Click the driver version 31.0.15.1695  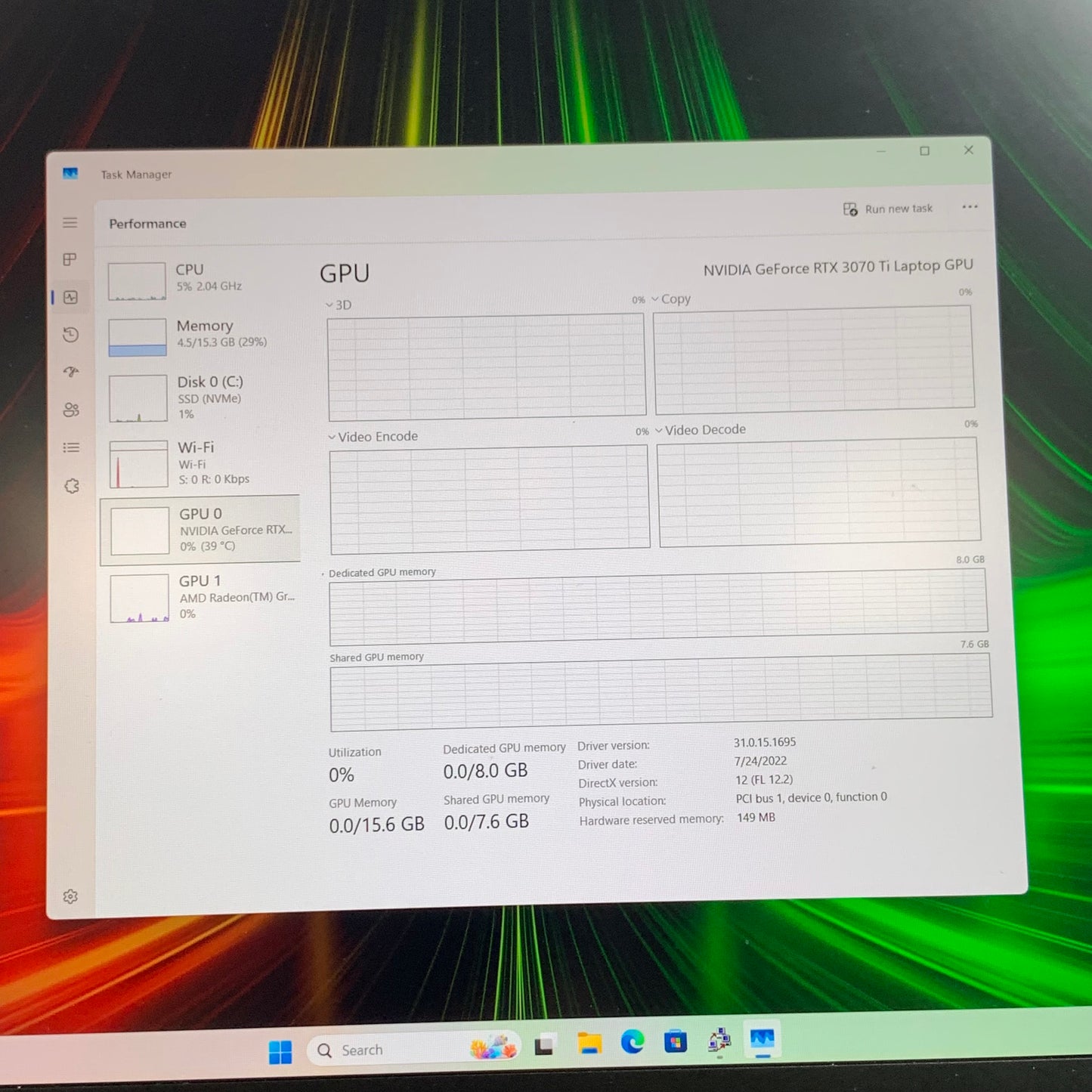tap(765, 742)
